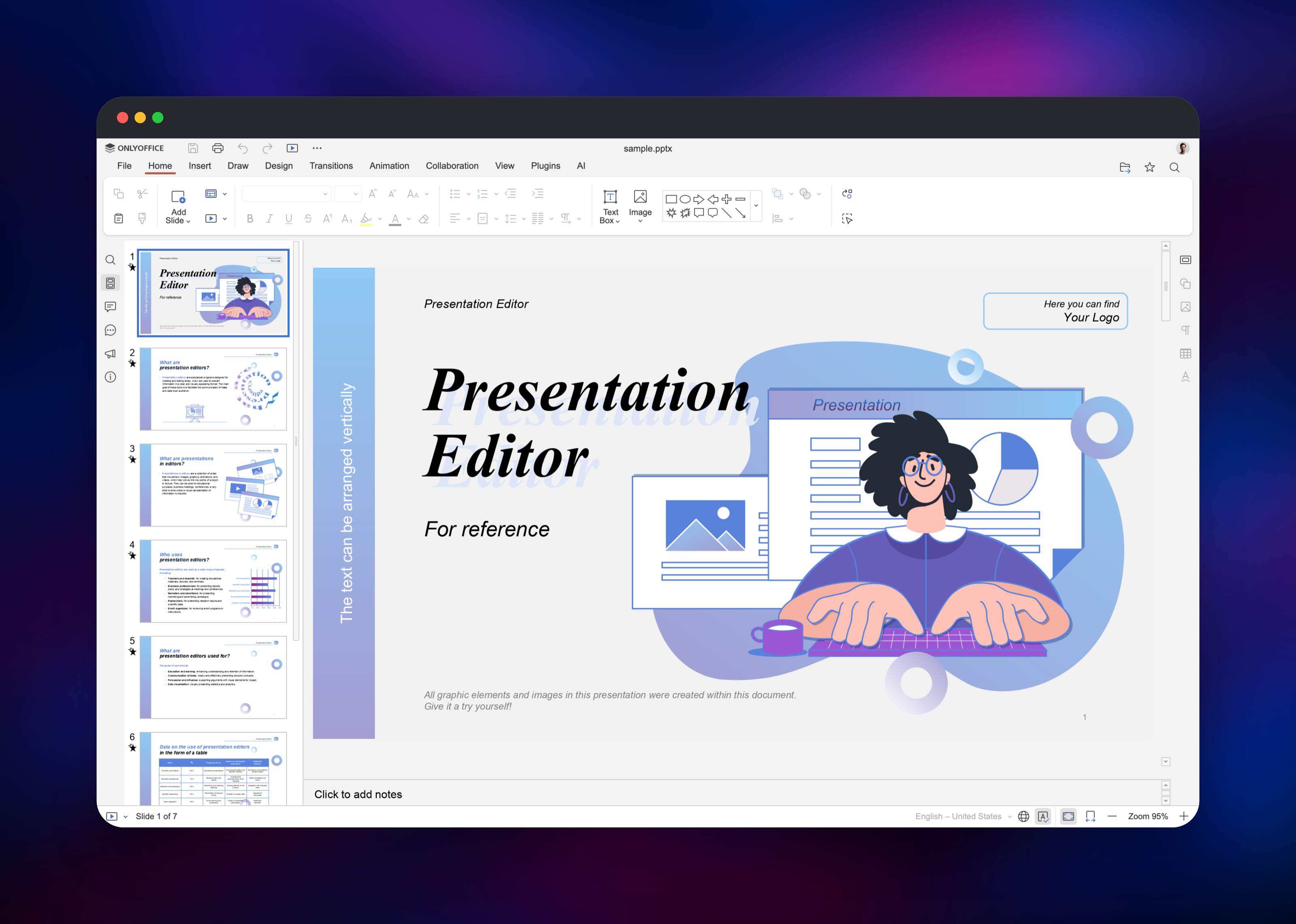Open Text Art settings in right sidebar
This screenshot has height=924, width=1296.
tap(1185, 377)
